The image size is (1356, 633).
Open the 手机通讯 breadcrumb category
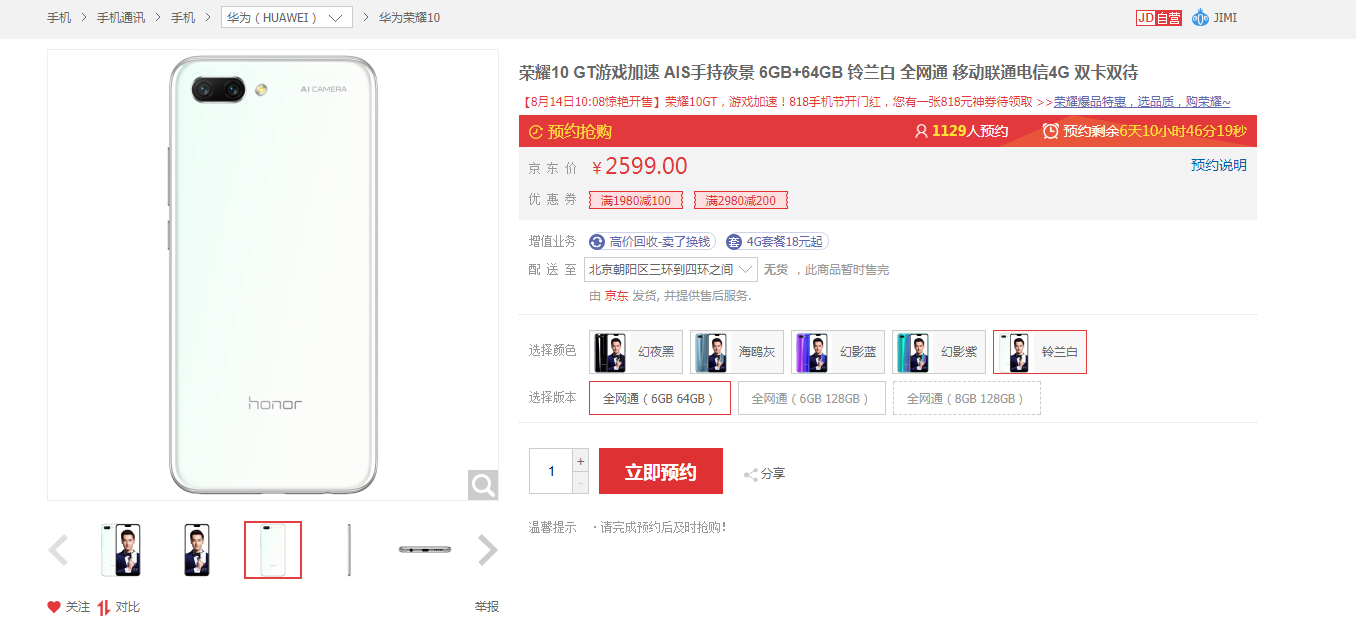click(x=121, y=18)
